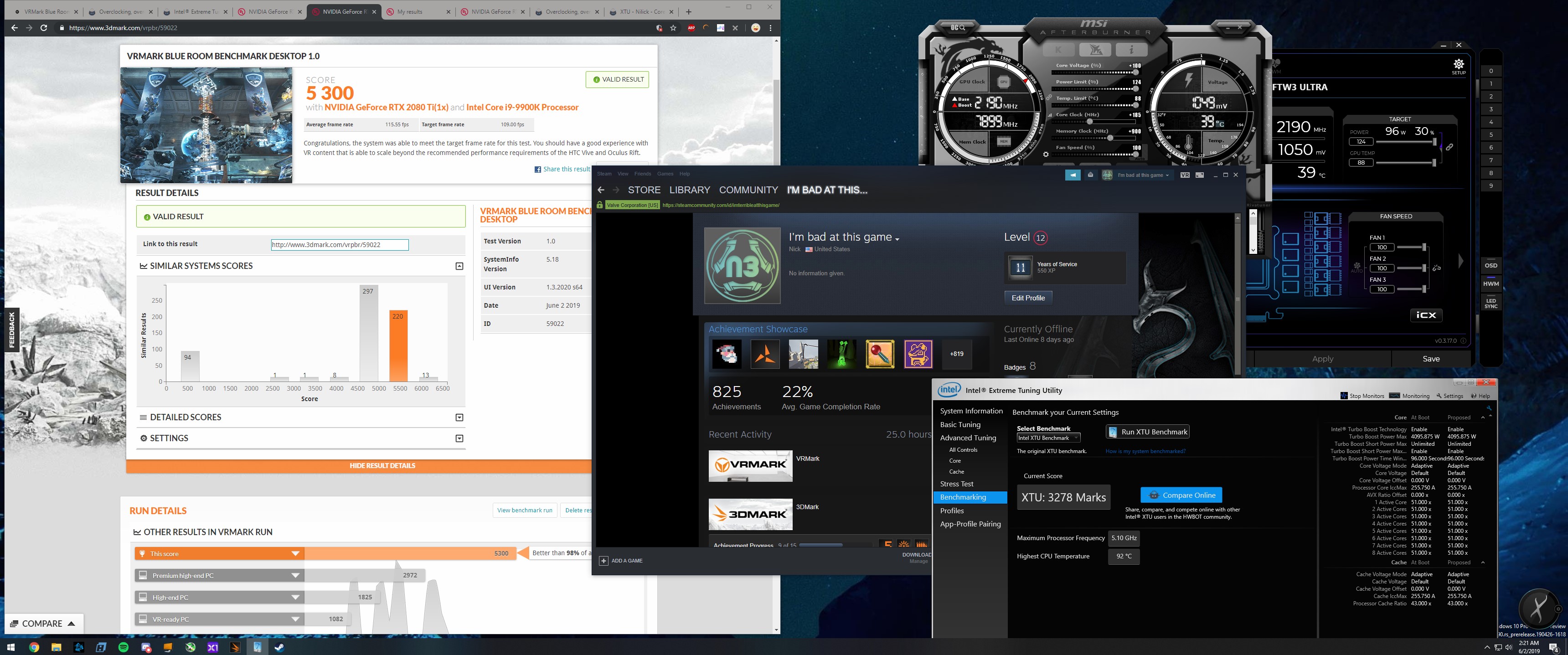Viewport: 1568px width, 655px height.
Task: Open the info (i) button in Afterburner
Action: click(1131, 49)
